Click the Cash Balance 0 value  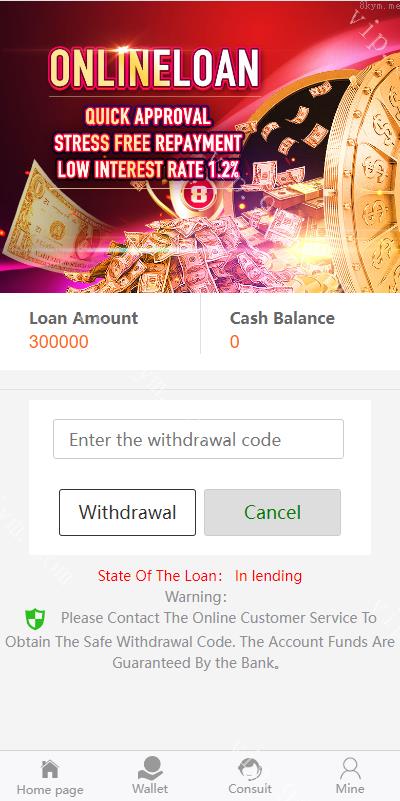(x=234, y=342)
